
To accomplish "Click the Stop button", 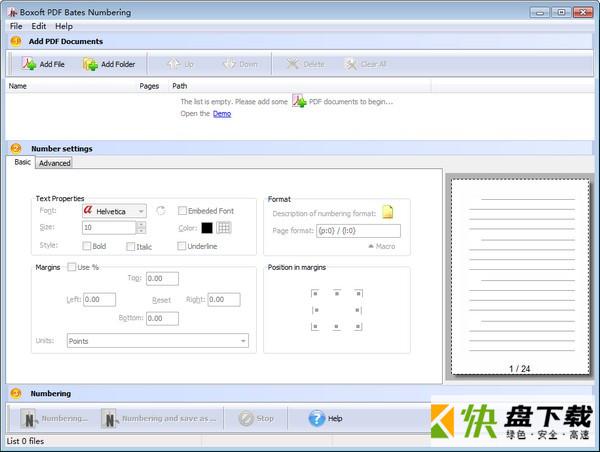I will tap(256, 419).
